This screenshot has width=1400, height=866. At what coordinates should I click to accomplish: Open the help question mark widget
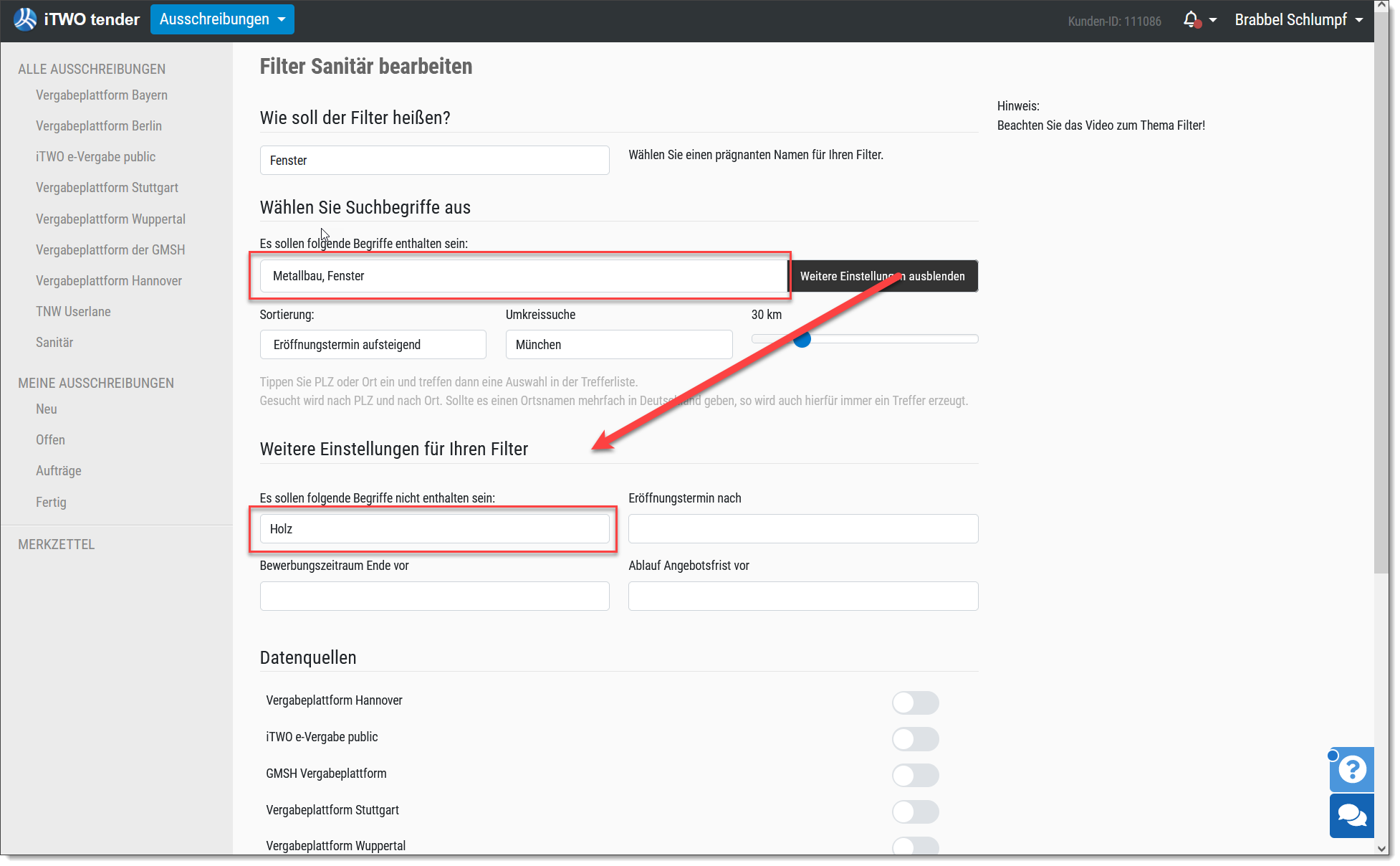click(1351, 769)
